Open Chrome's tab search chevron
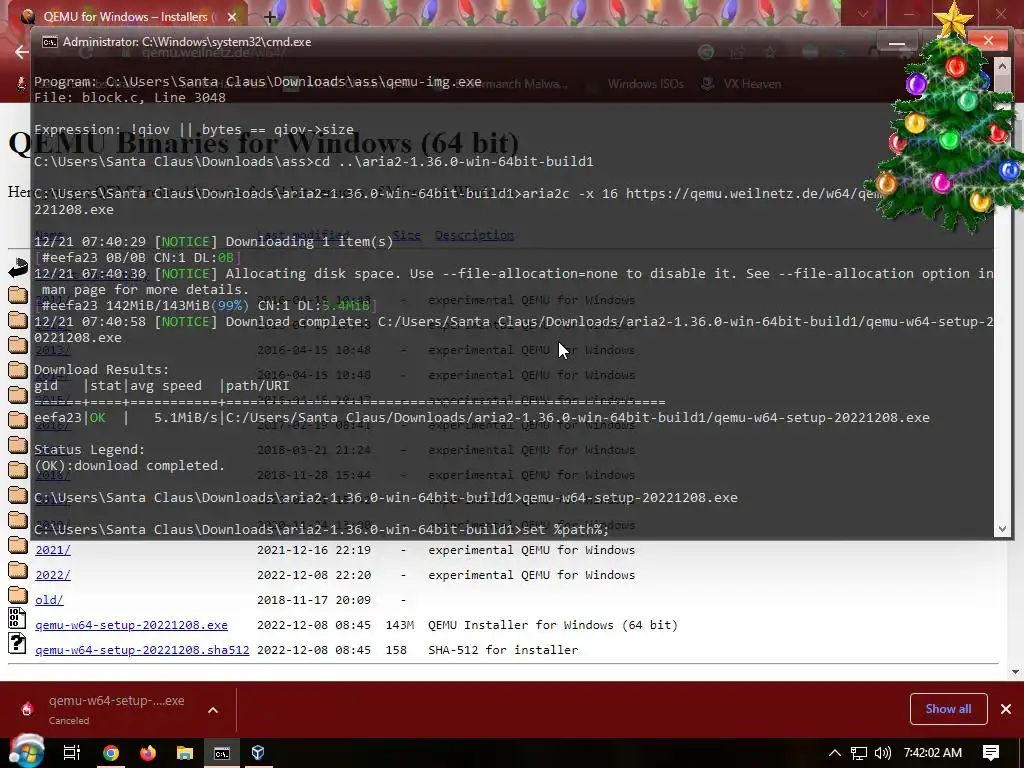 point(863,14)
